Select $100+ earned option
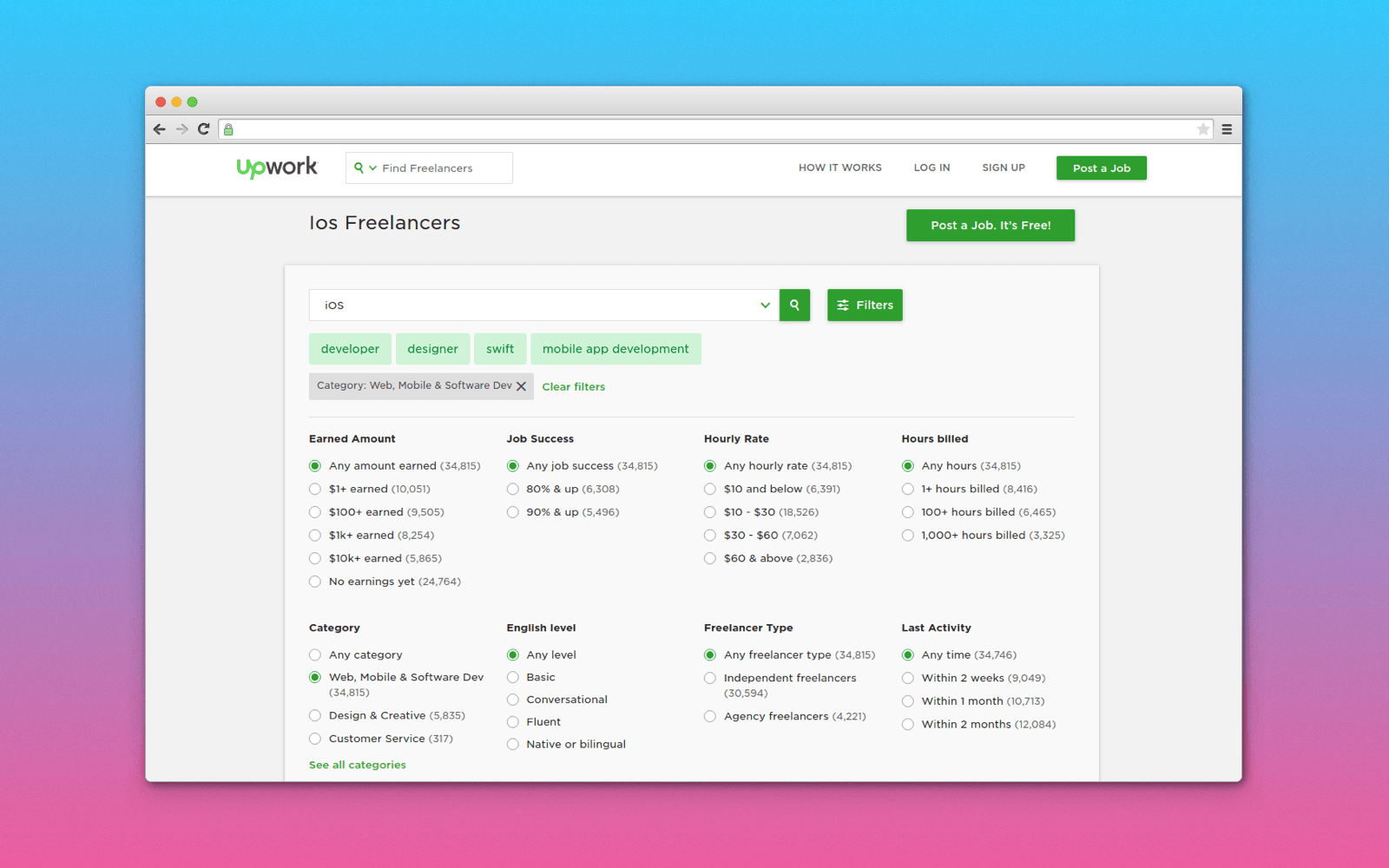 point(315,512)
